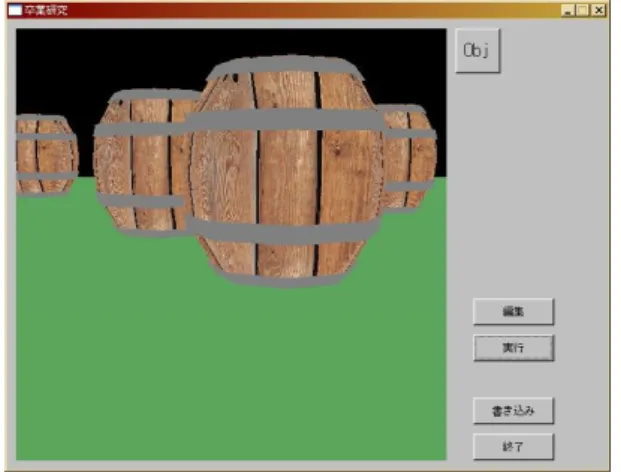Viewport: 621px width, 472px height.
Task: Open the 編集 (edit) button
Action: (513, 312)
